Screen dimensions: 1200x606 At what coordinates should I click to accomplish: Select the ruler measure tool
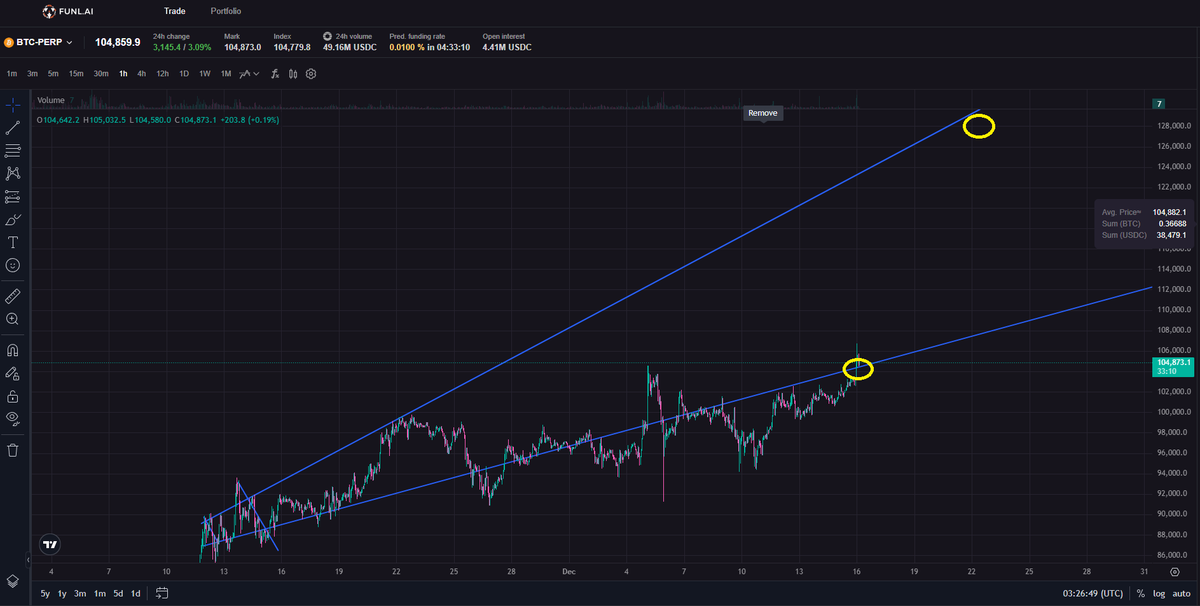point(12,296)
